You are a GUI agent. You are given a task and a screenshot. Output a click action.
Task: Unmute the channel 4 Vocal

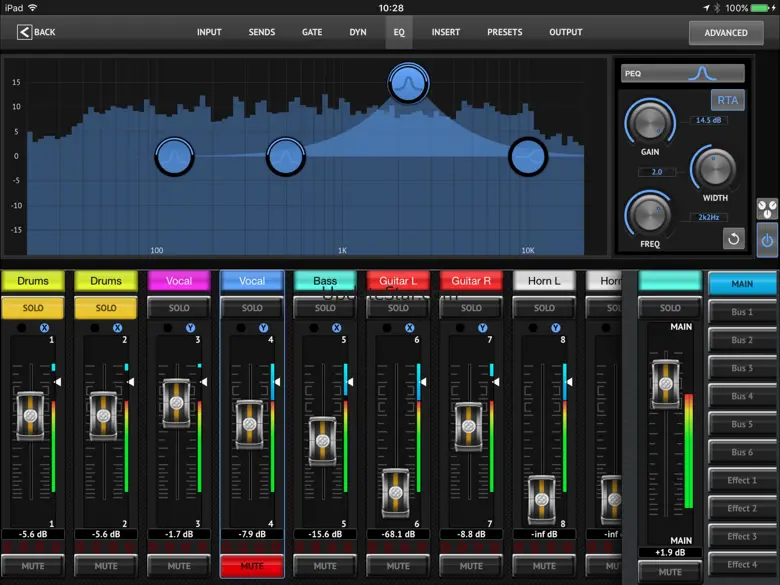tap(252, 566)
